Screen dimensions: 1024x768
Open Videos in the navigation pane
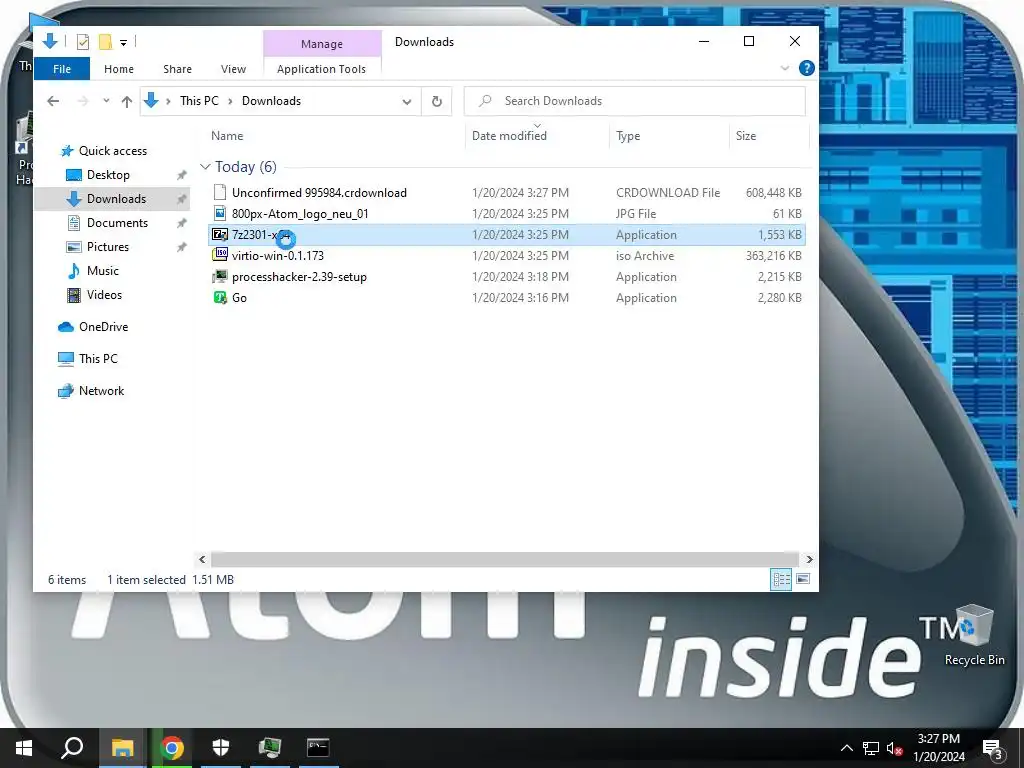click(104, 295)
